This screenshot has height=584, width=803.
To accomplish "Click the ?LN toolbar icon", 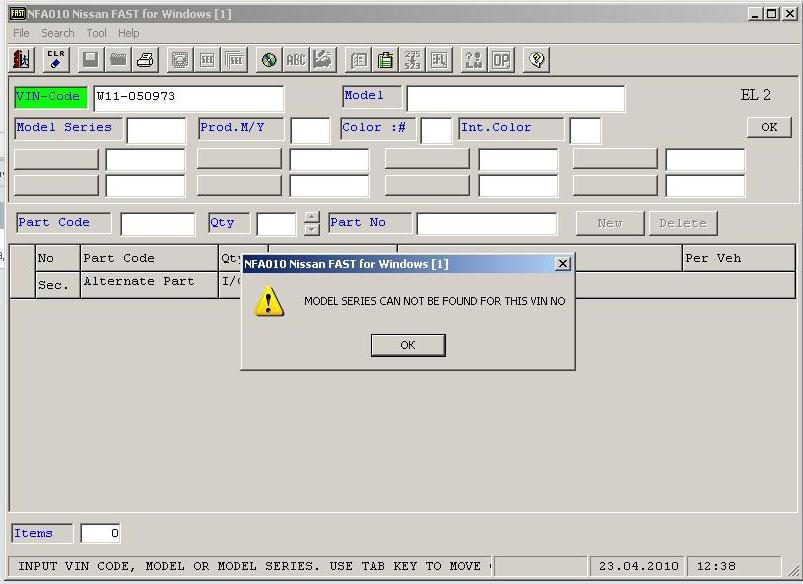I will point(473,60).
